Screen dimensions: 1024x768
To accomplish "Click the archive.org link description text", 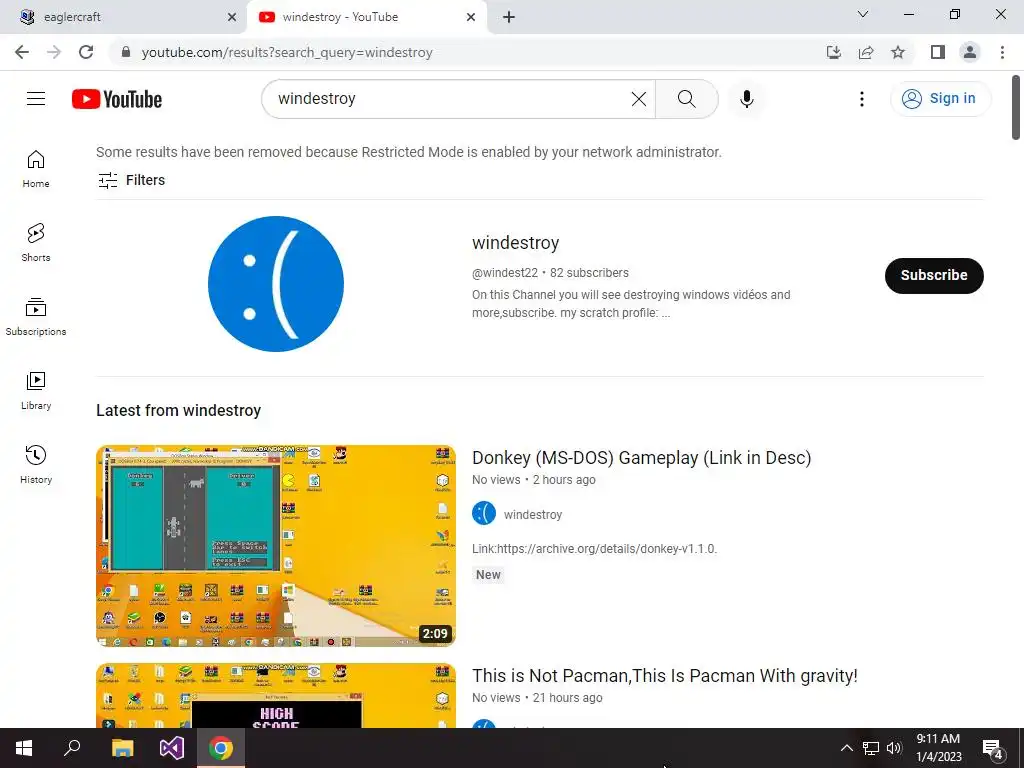I will coord(594,549).
